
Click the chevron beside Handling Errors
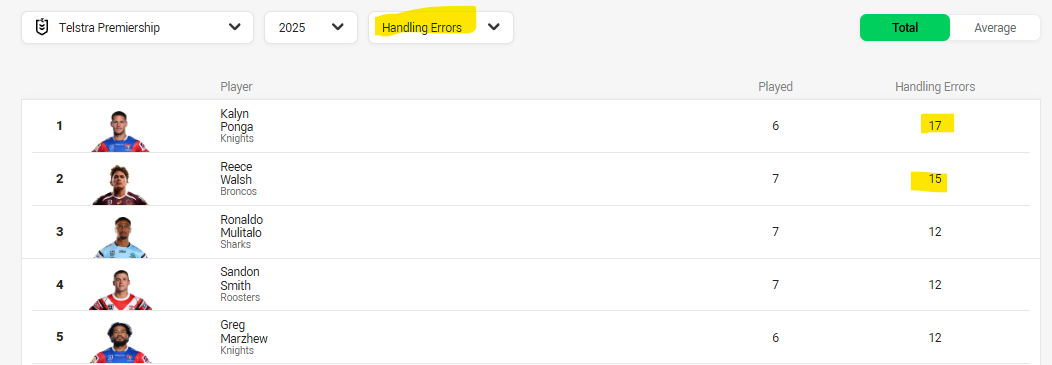(x=494, y=27)
